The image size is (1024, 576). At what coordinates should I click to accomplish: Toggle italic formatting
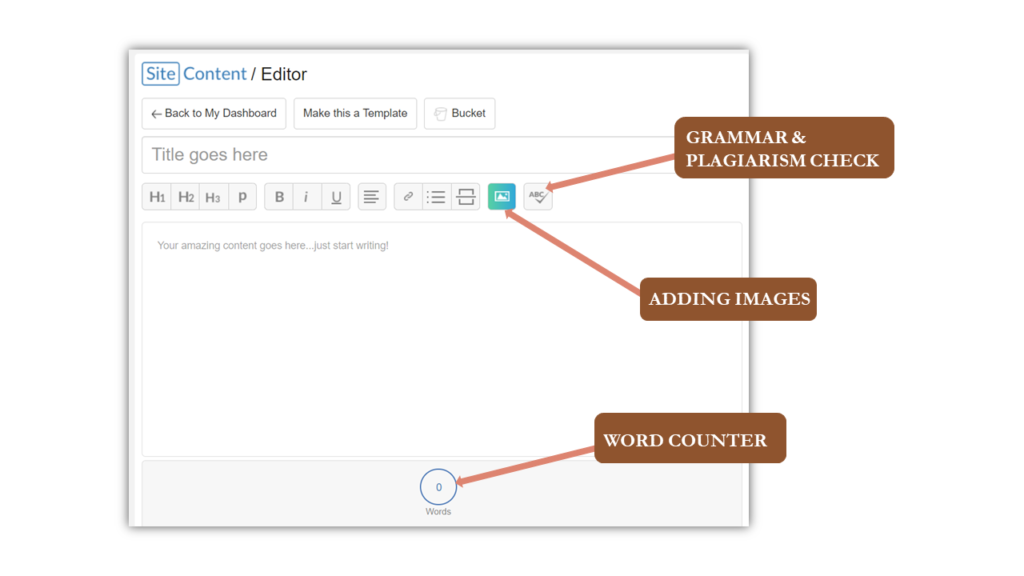306,197
